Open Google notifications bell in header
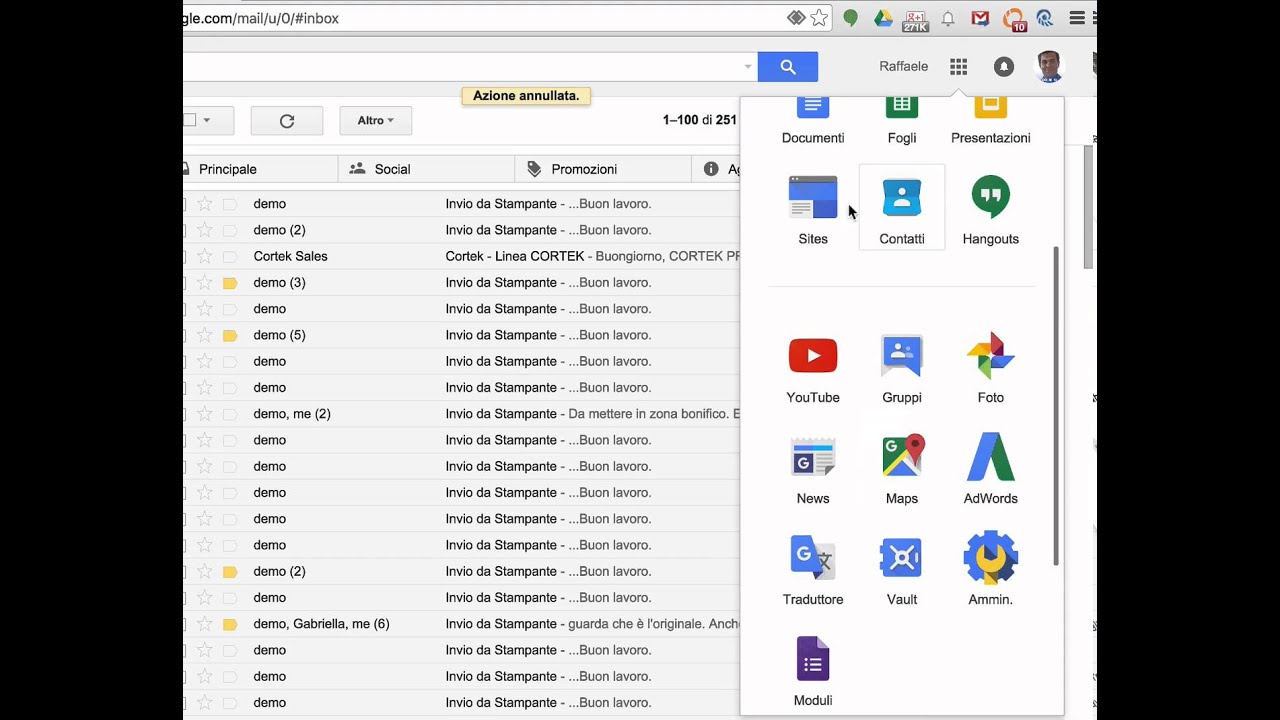Screen dimensions: 1280x720 click(1003, 66)
